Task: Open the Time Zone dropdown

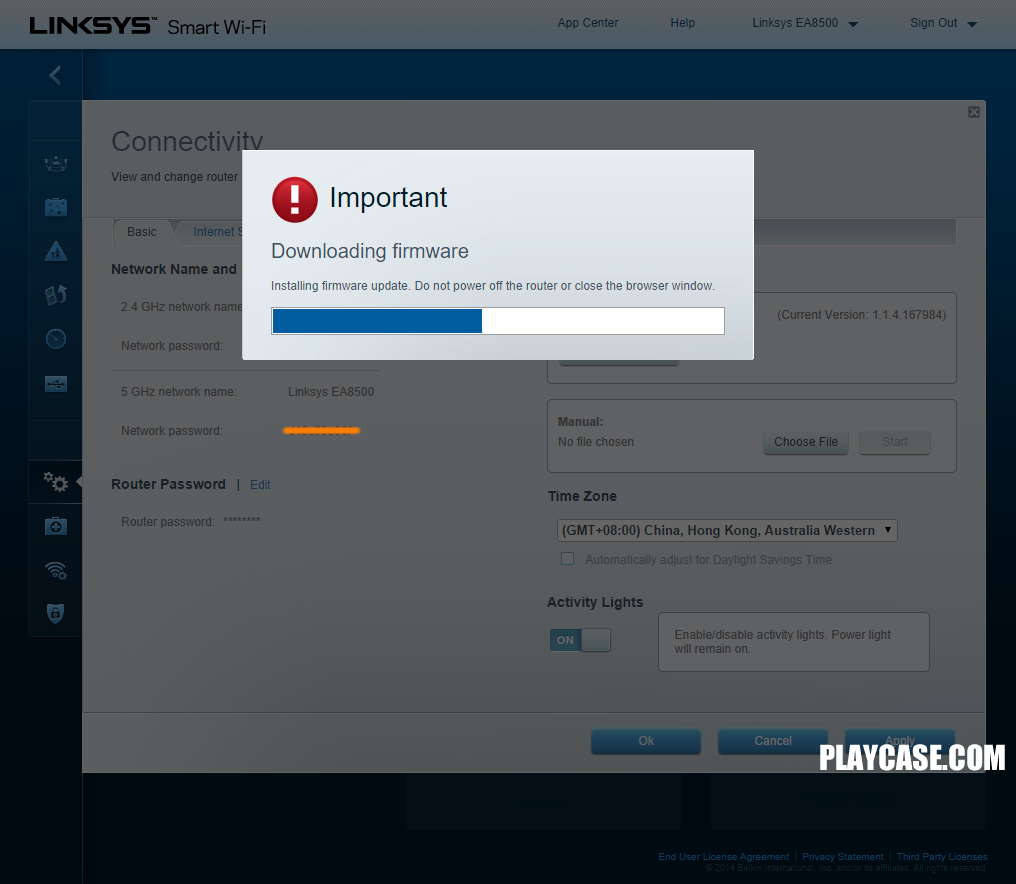Action: coord(727,530)
